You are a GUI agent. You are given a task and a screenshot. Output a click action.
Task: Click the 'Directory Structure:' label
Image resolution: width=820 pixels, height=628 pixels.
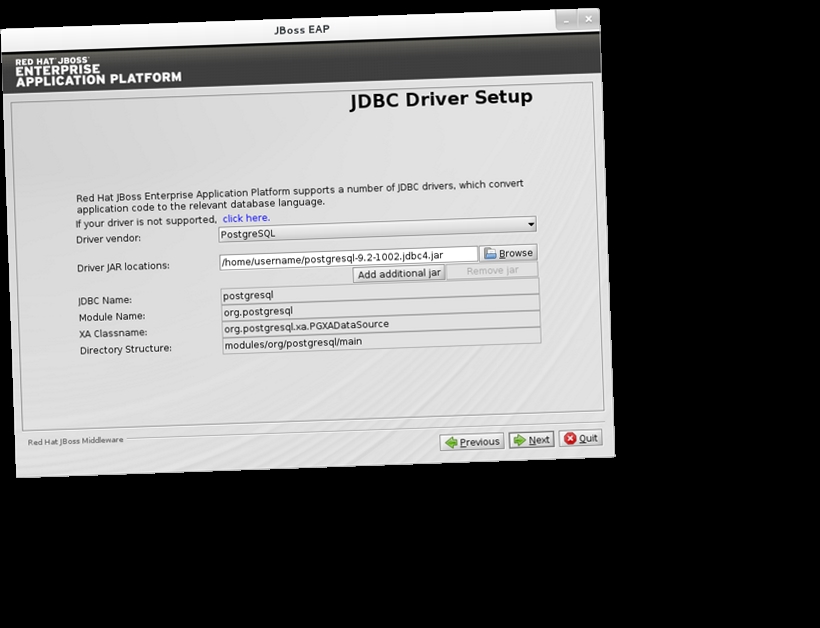(x=126, y=349)
